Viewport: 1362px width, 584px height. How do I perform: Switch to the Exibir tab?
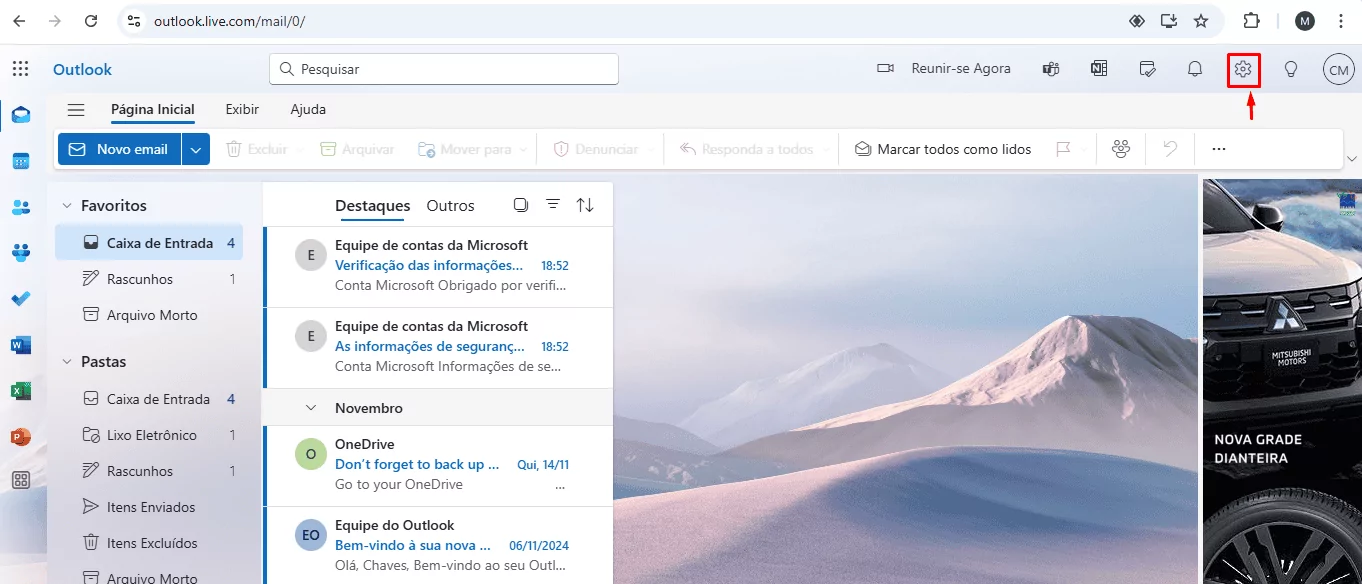242,110
